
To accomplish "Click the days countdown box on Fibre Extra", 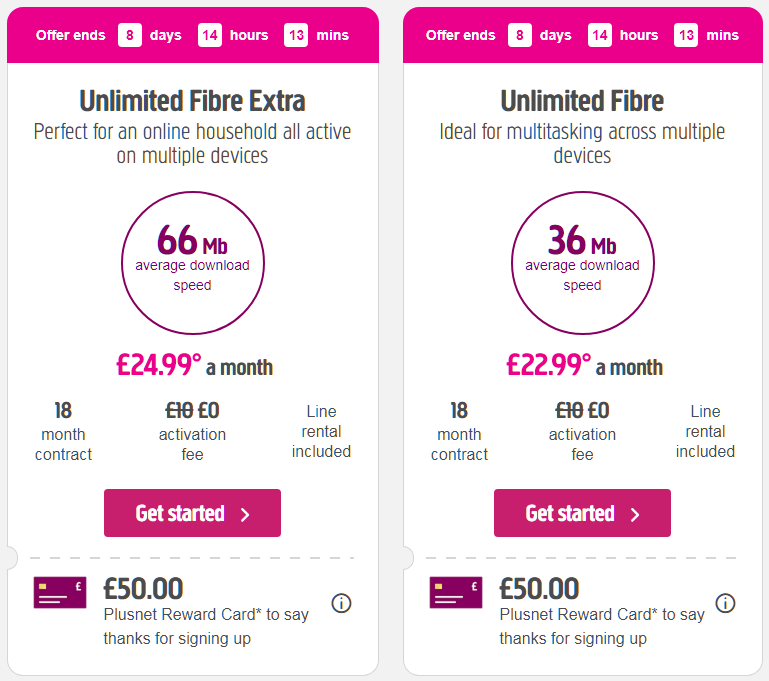I will [x=130, y=35].
